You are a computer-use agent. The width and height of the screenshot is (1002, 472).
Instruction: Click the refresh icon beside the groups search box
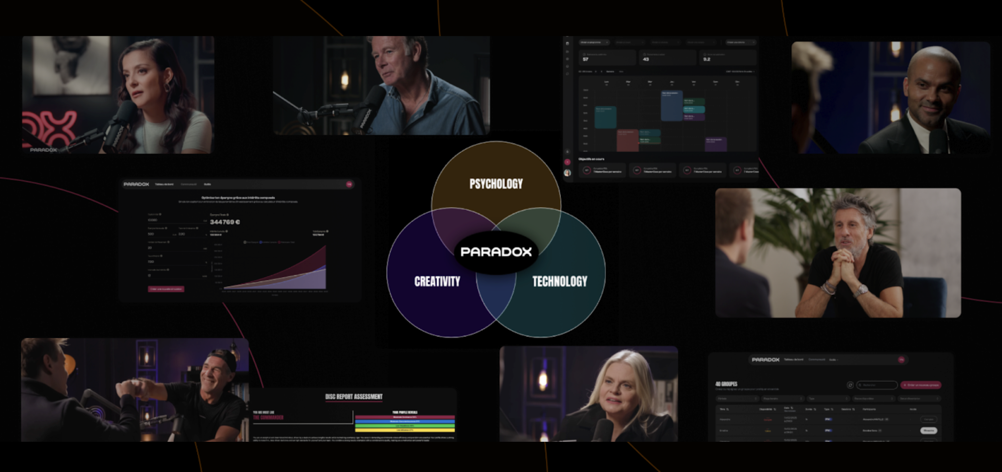(x=850, y=384)
